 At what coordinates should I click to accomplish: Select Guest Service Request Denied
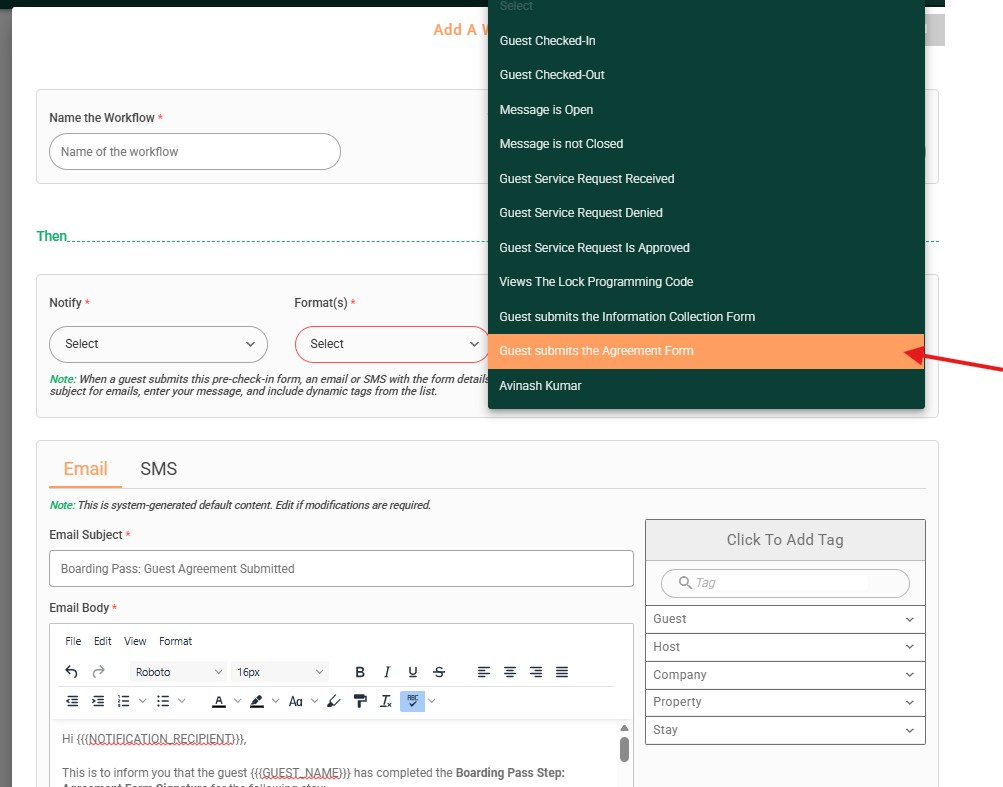(706, 213)
